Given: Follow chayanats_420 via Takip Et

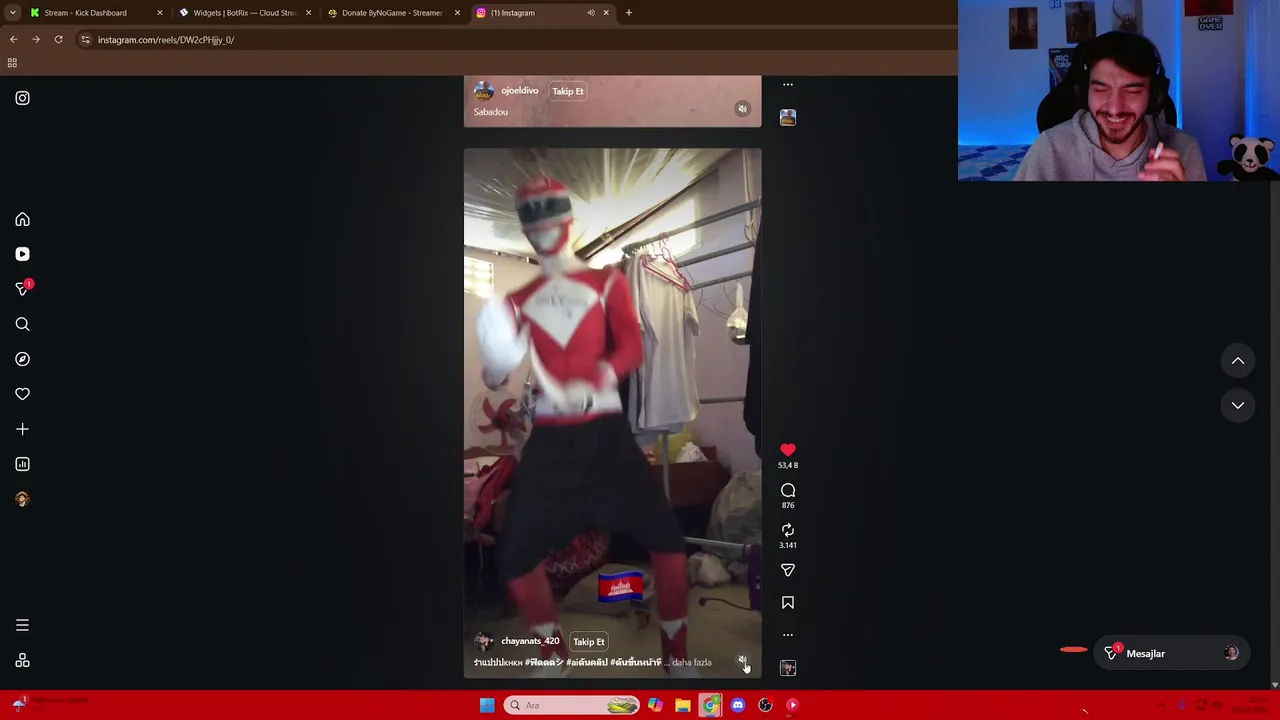Looking at the screenshot, I should [x=589, y=642].
